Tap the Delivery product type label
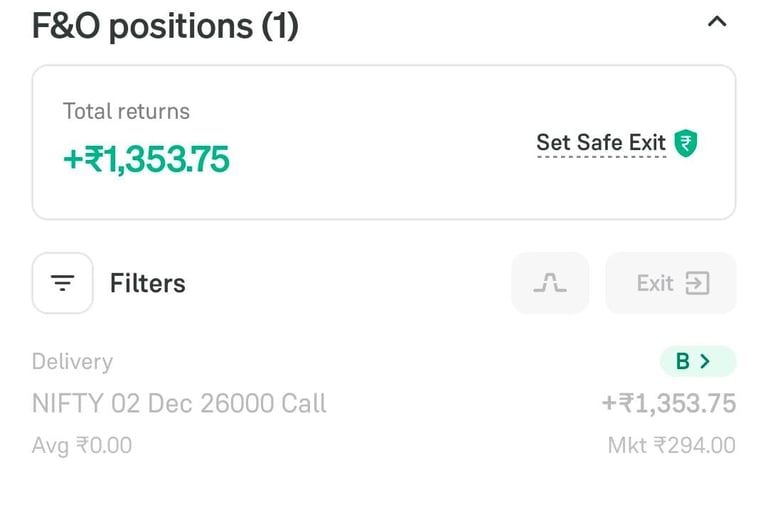This screenshot has width=768, height=506. point(72,361)
